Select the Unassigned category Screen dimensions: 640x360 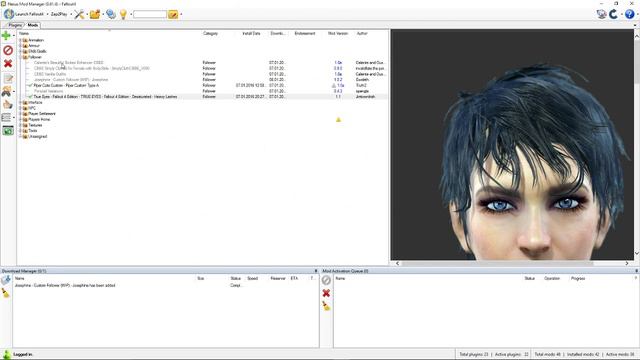pos(38,137)
